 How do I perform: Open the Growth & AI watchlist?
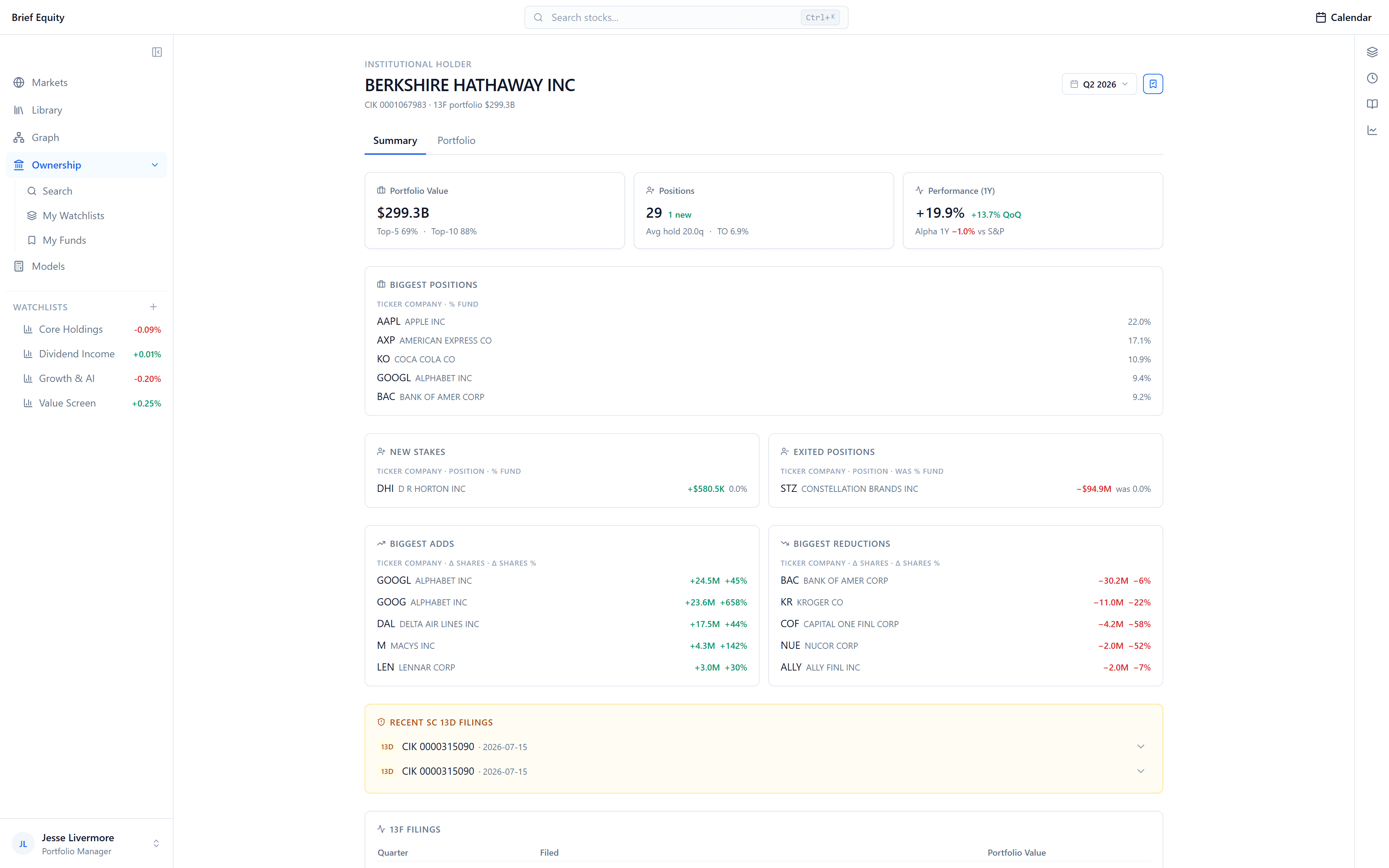[x=92, y=379]
